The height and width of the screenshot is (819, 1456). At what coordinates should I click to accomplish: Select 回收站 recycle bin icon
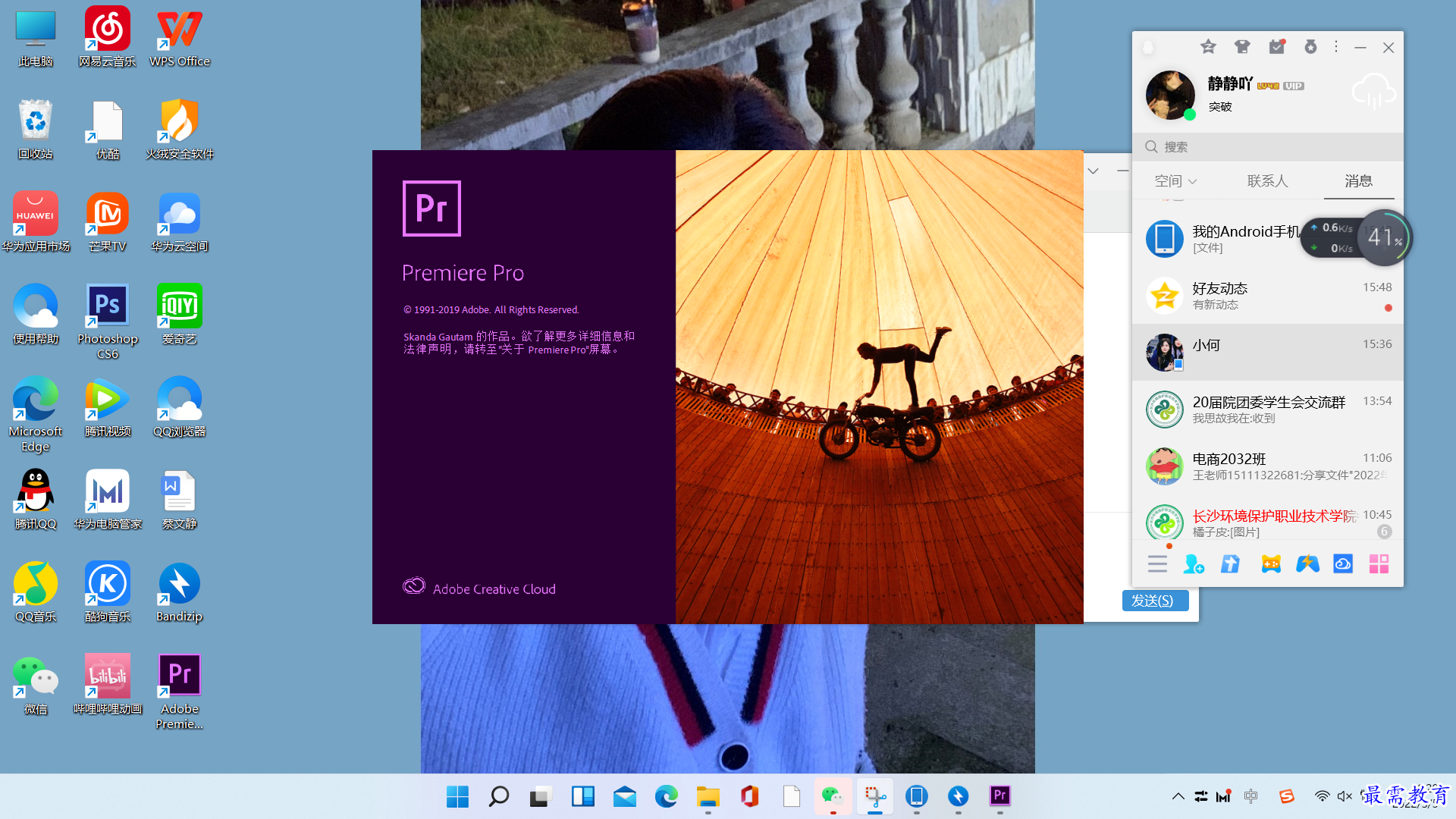tap(36, 128)
